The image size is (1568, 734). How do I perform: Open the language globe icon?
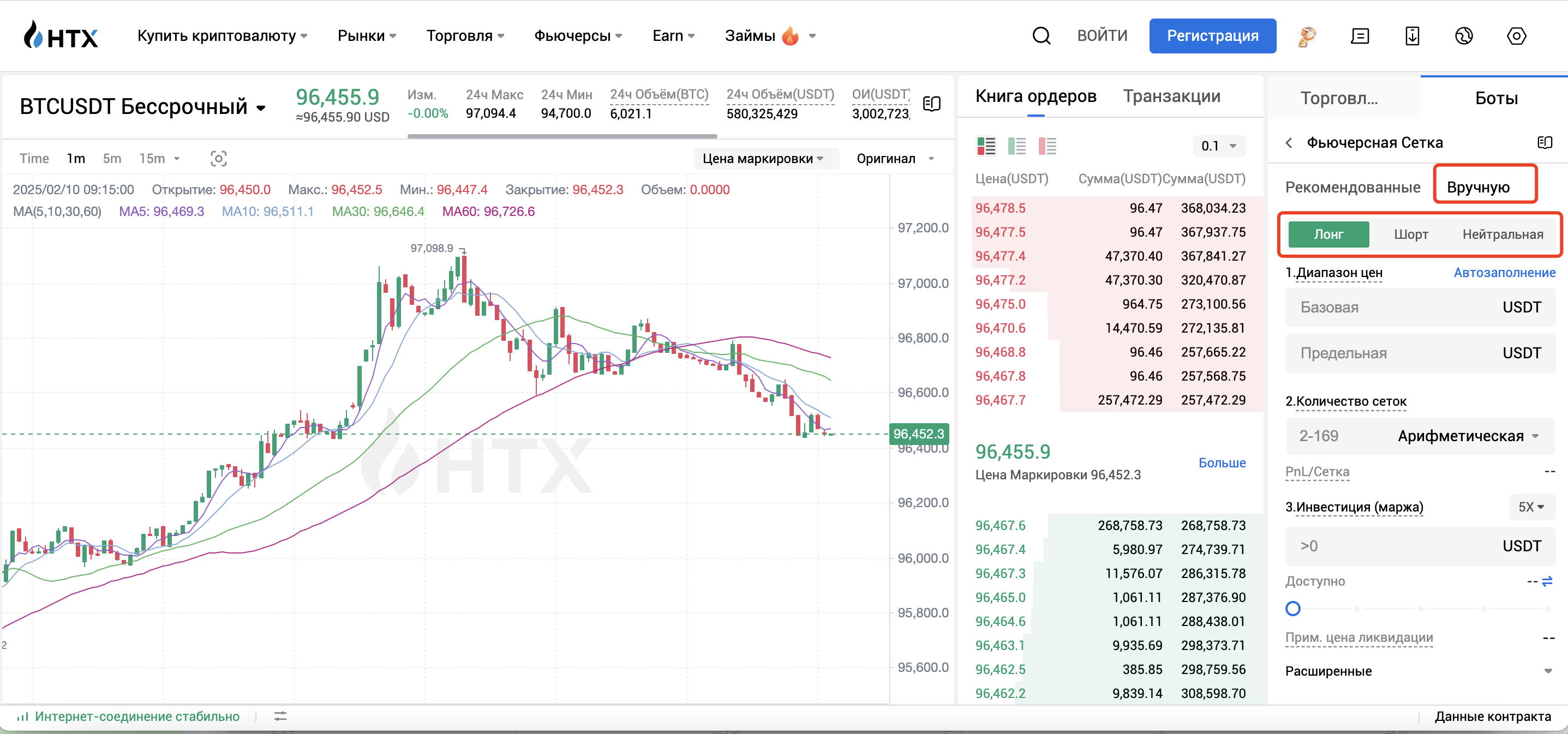1463,36
